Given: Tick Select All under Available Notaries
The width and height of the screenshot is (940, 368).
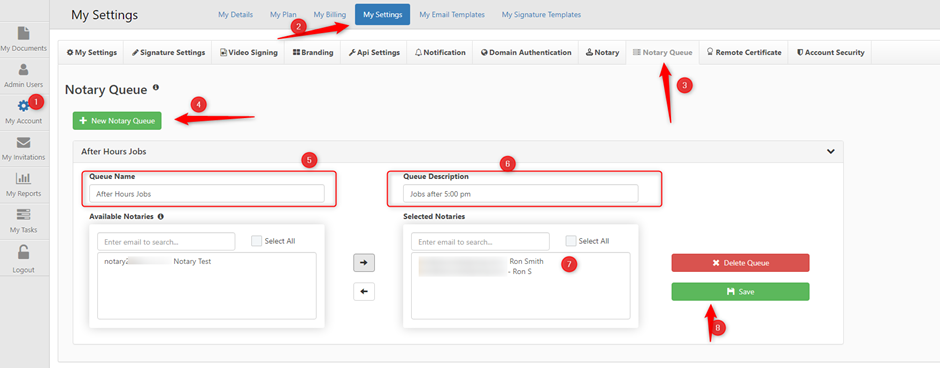Looking at the screenshot, I should [257, 241].
